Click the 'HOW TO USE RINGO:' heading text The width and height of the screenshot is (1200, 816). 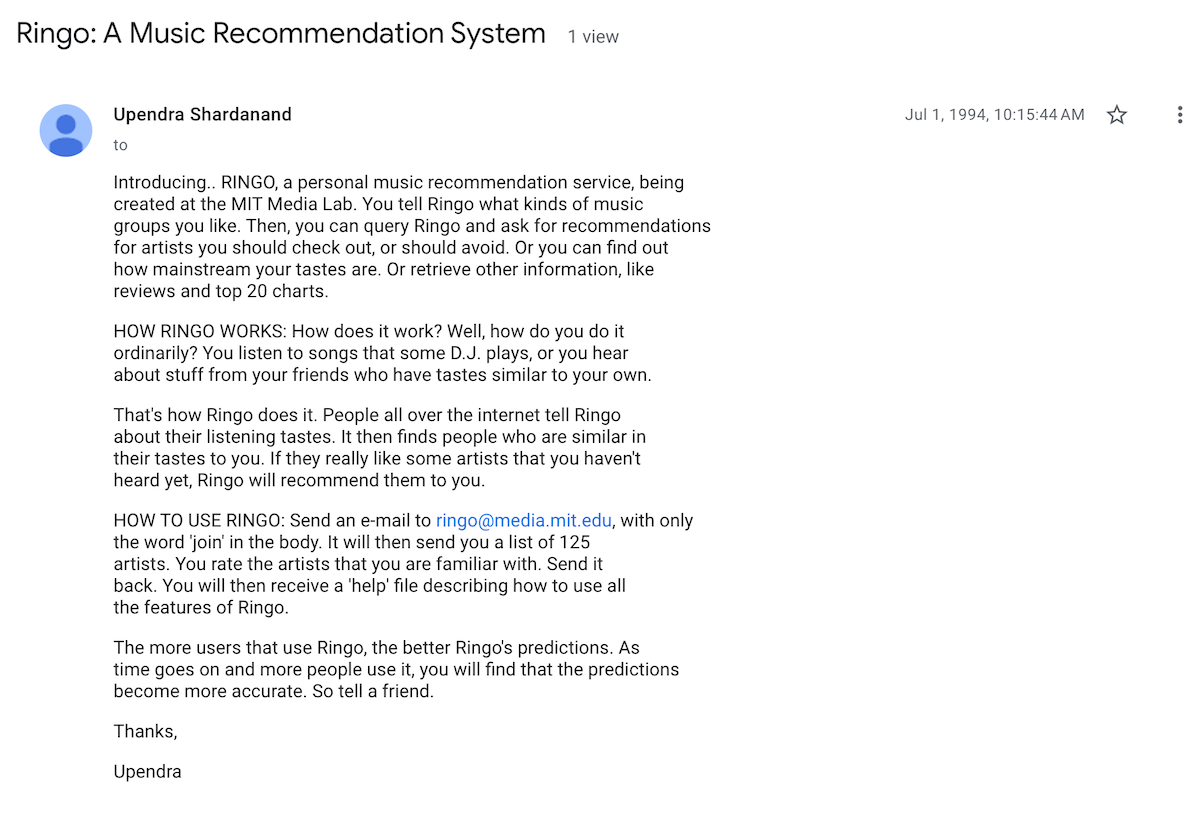[x=200, y=520]
